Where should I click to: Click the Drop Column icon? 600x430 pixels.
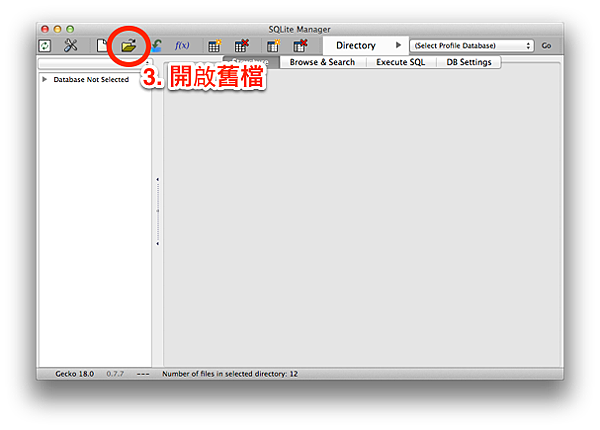coord(300,46)
